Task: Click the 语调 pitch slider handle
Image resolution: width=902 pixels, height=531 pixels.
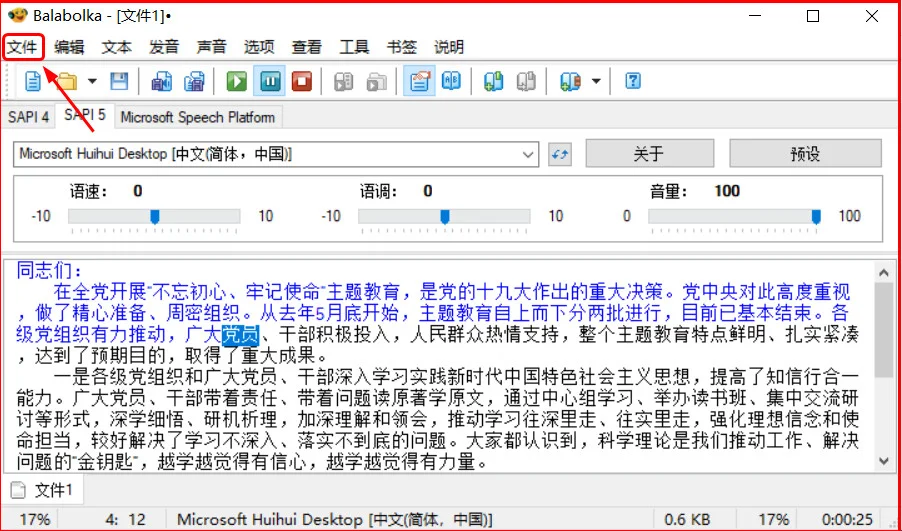Action: [445, 217]
